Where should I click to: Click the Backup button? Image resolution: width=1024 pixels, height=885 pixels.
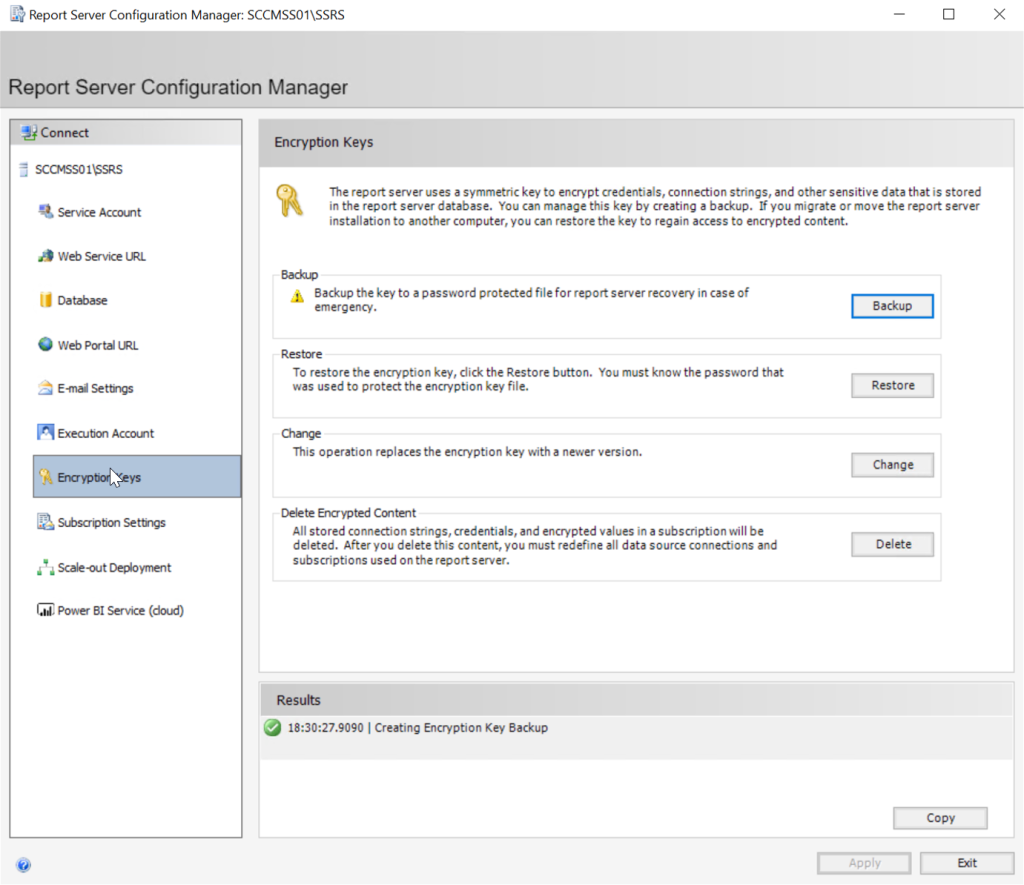pyautogui.click(x=892, y=306)
